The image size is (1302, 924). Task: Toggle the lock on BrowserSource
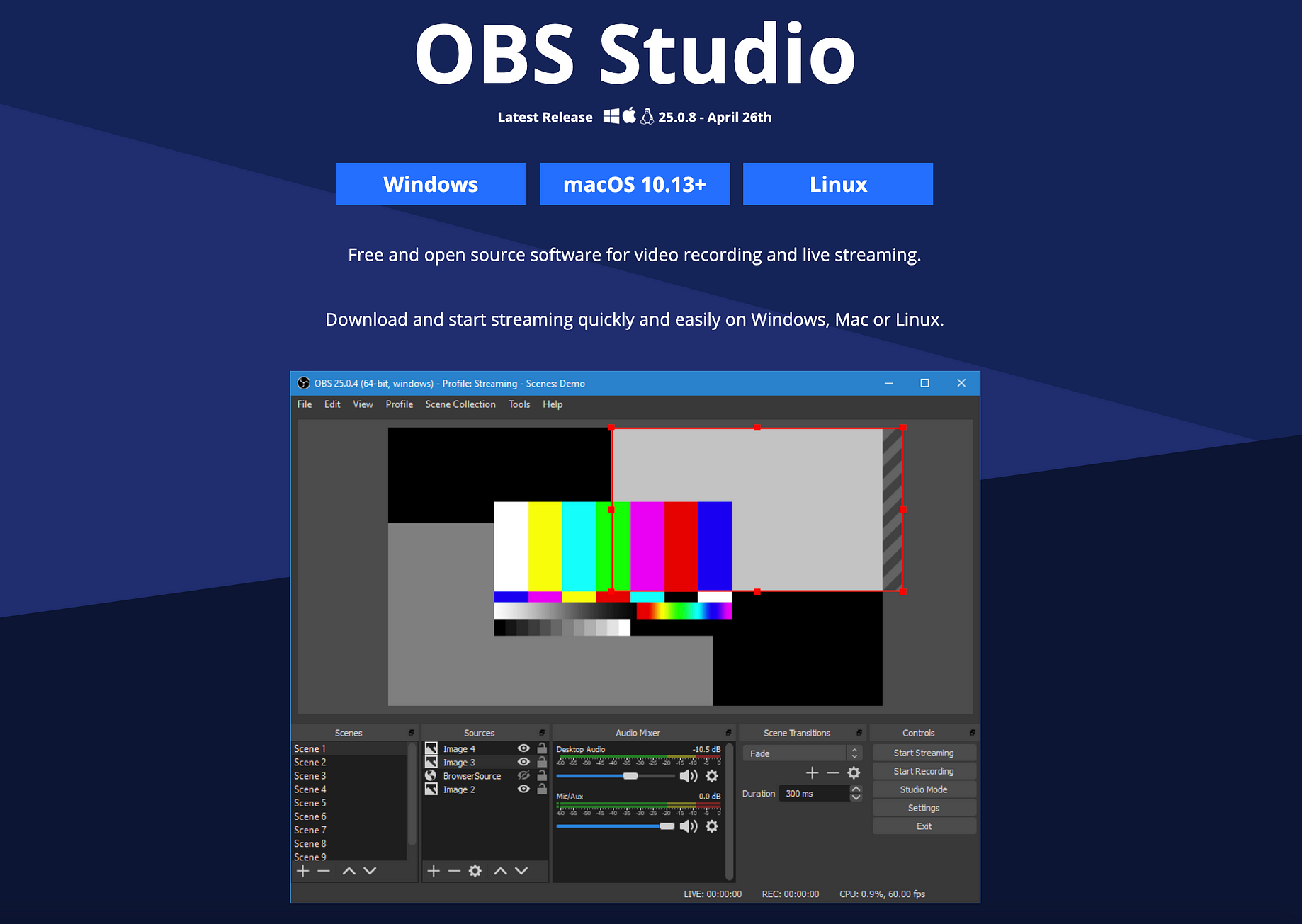click(x=542, y=775)
